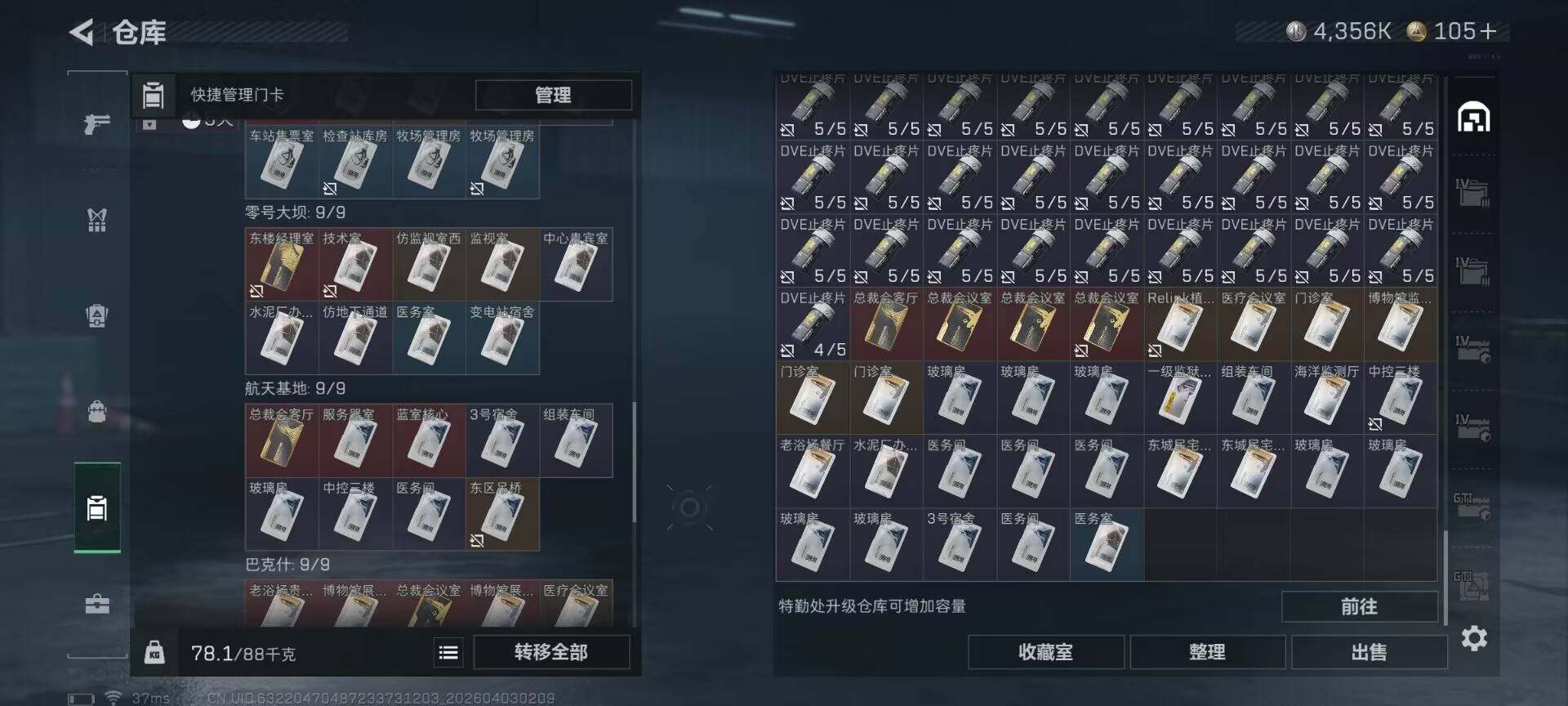Select the toolbox category in left sidebar
Viewport: 1568px width, 706px height.
pyautogui.click(x=97, y=604)
